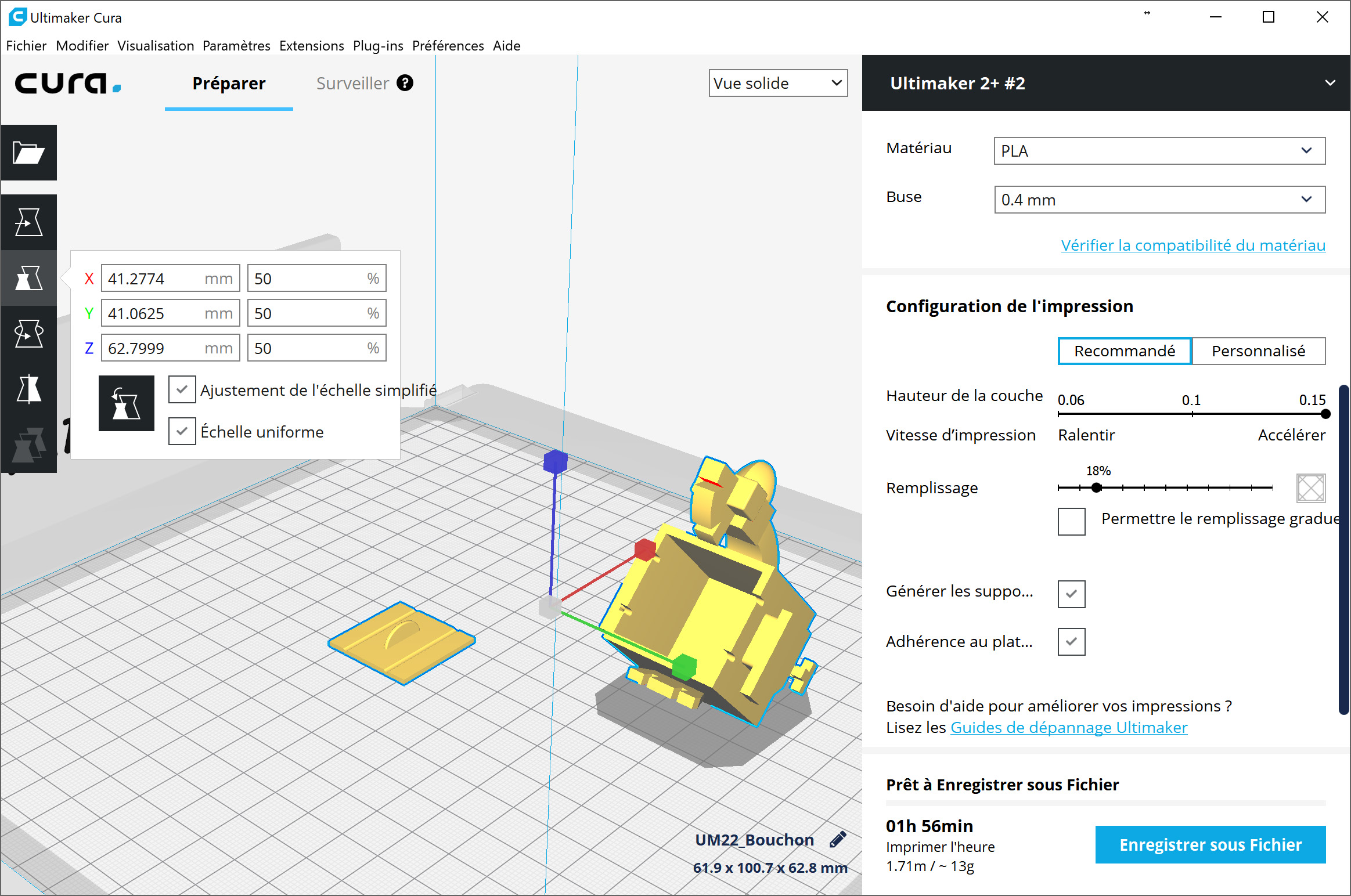Image resolution: width=1351 pixels, height=896 pixels.
Task: Open Vérifier la compatibilité du matériau link
Action: 1193,245
